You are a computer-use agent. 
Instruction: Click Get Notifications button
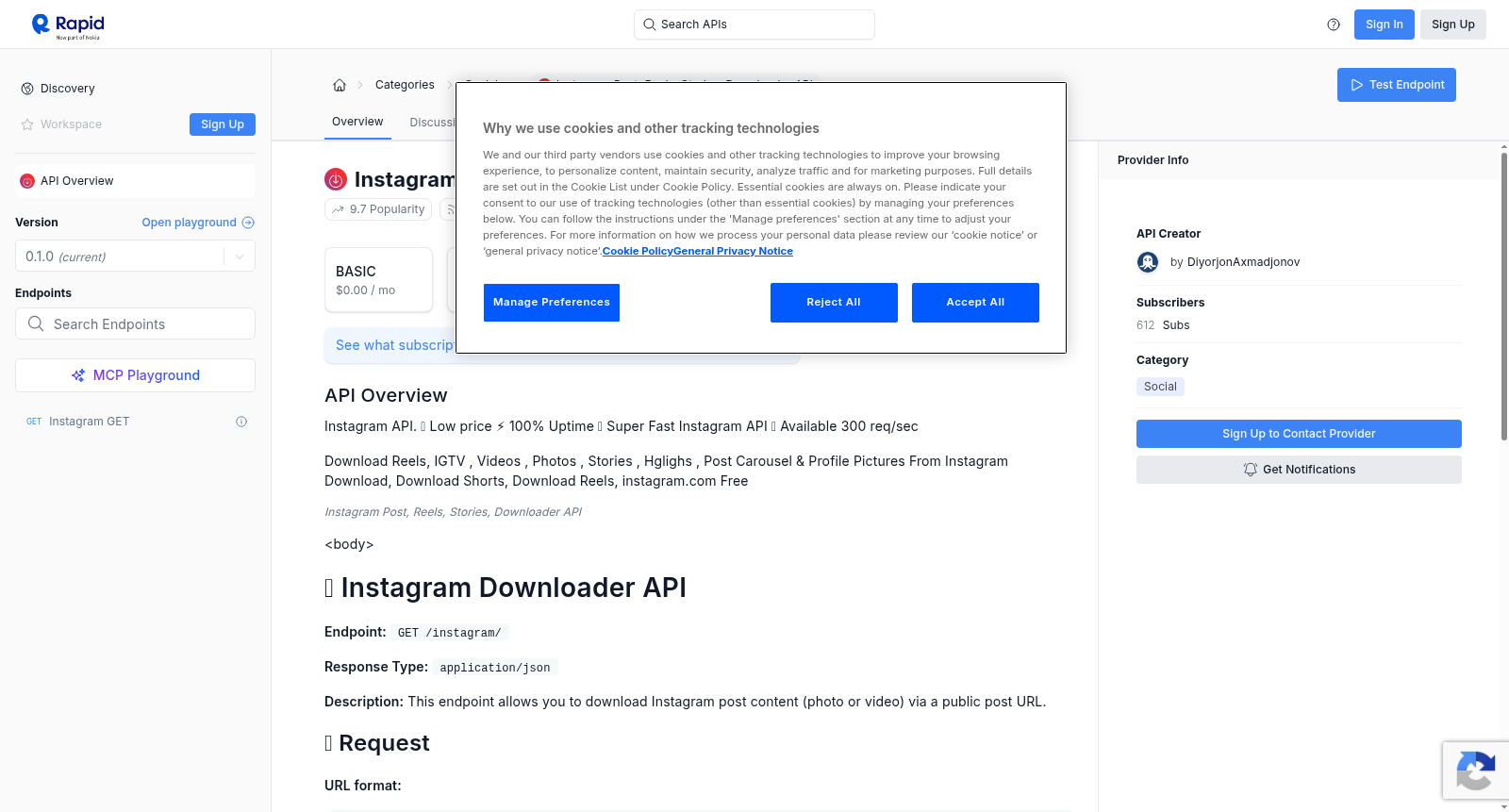[x=1299, y=470]
